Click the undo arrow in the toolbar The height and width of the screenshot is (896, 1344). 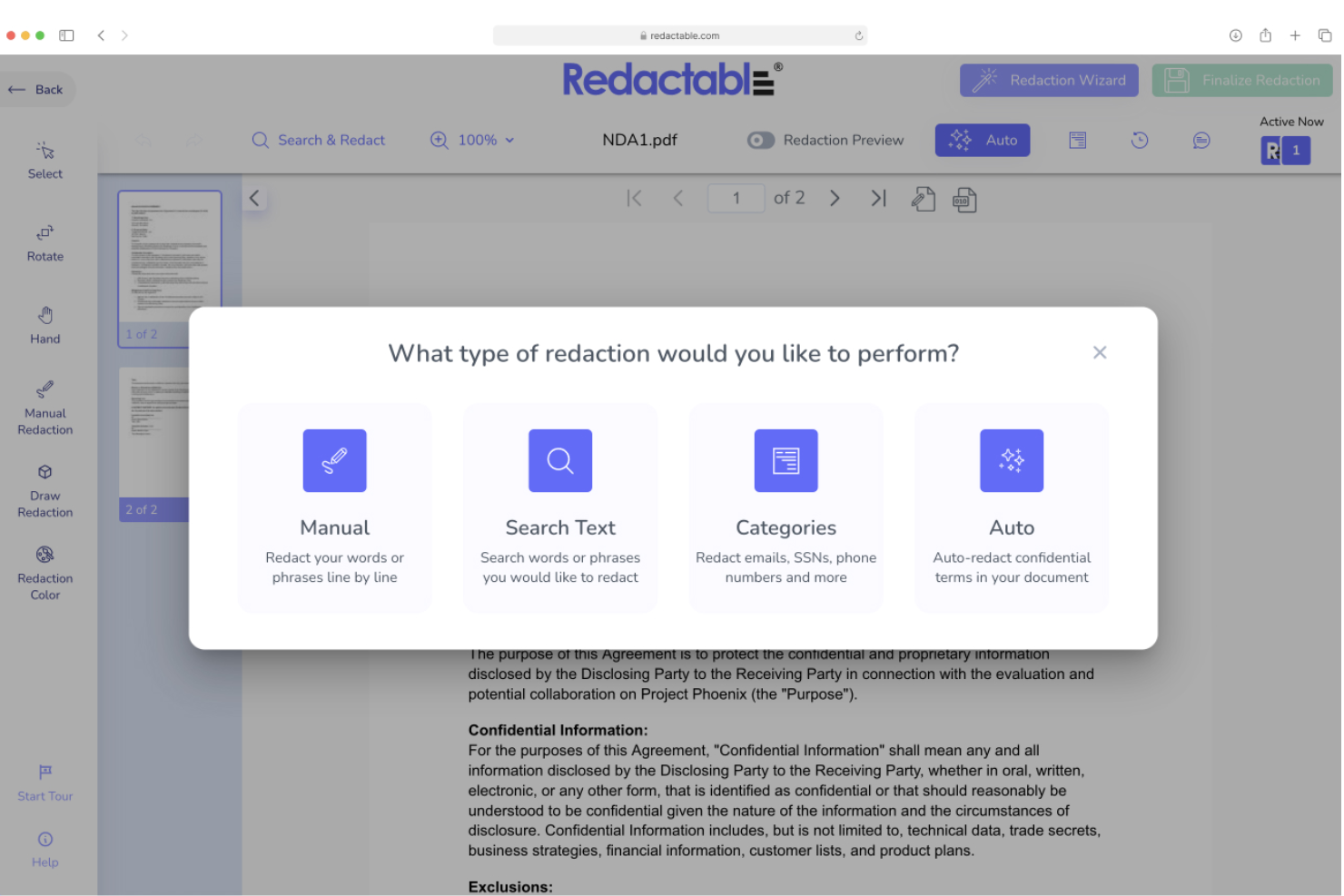click(143, 140)
